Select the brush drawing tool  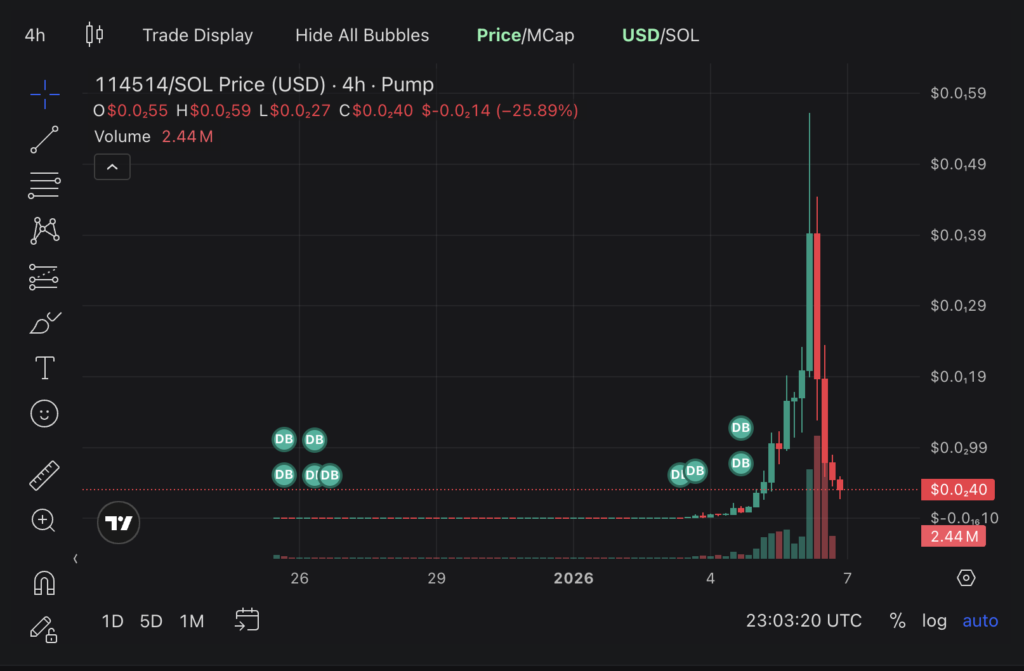pyautogui.click(x=45, y=323)
